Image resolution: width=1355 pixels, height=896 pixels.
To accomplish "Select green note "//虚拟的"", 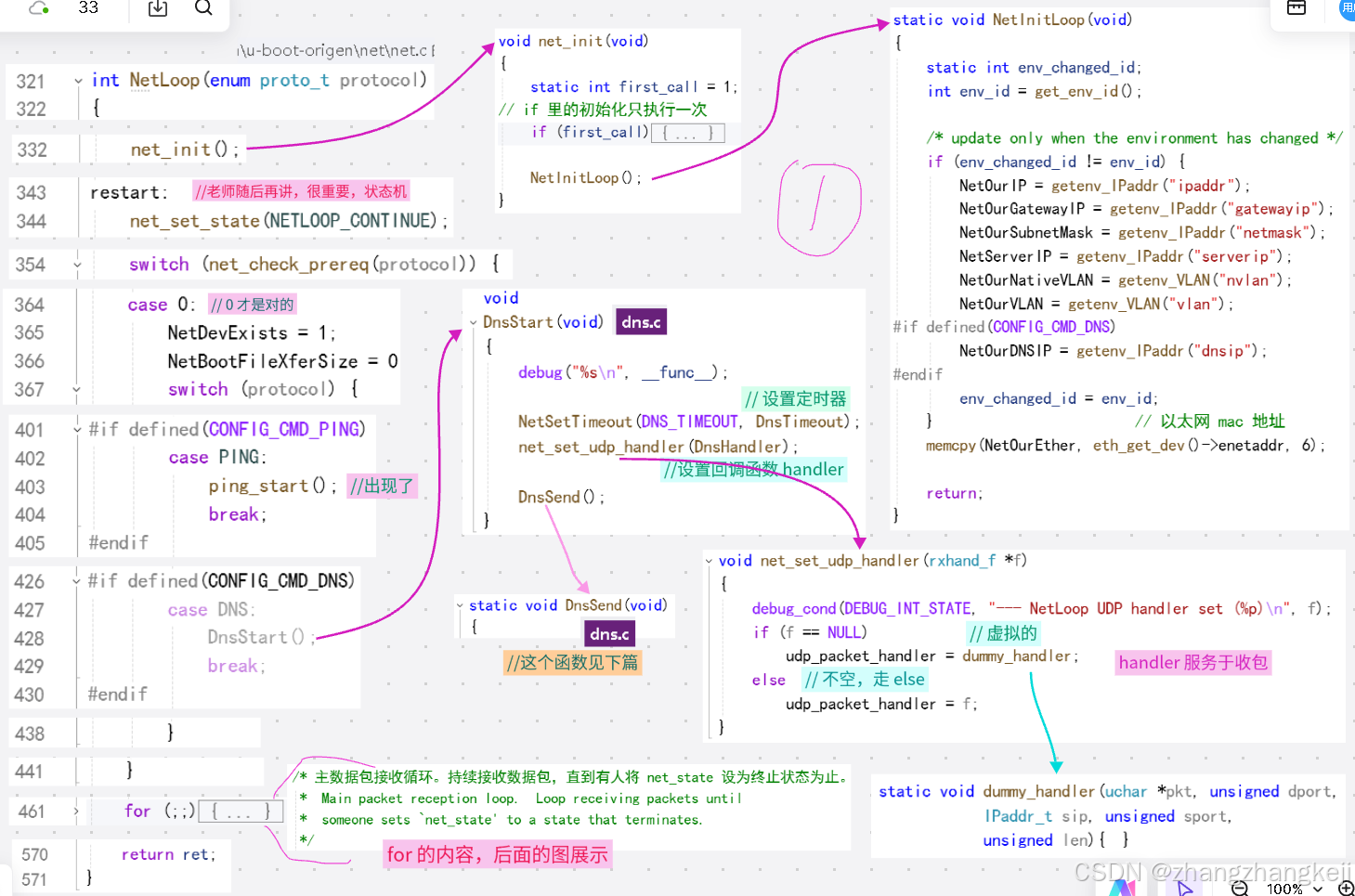I will pyautogui.click(x=1002, y=633).
